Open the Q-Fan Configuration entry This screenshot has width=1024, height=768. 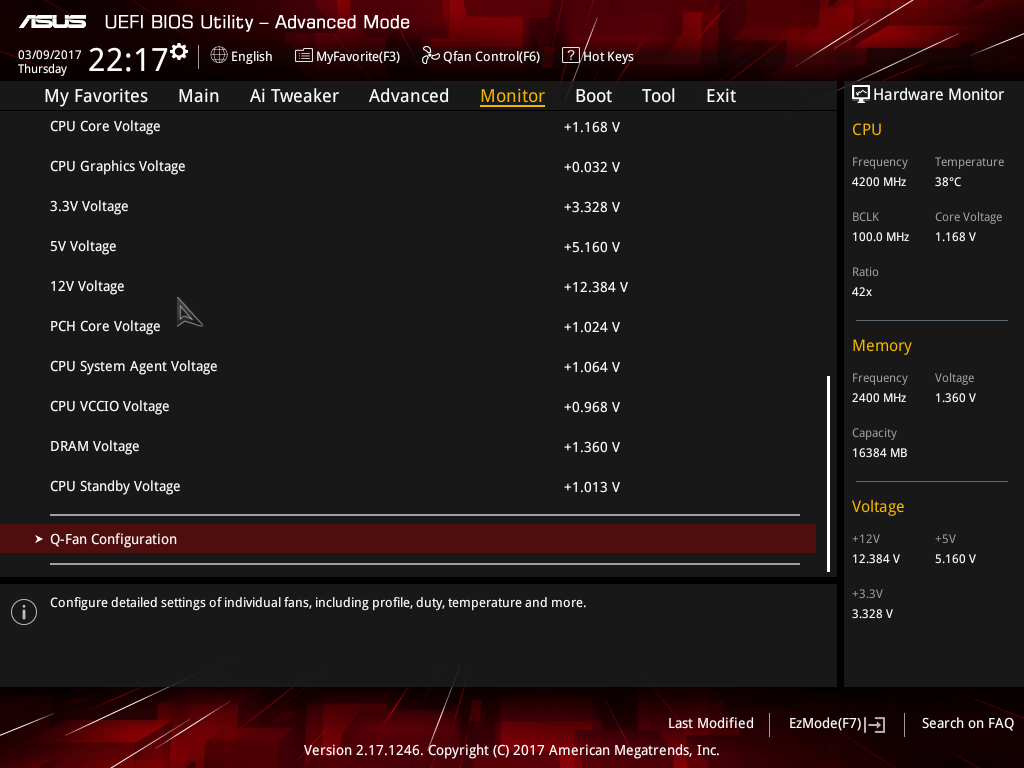408,539
